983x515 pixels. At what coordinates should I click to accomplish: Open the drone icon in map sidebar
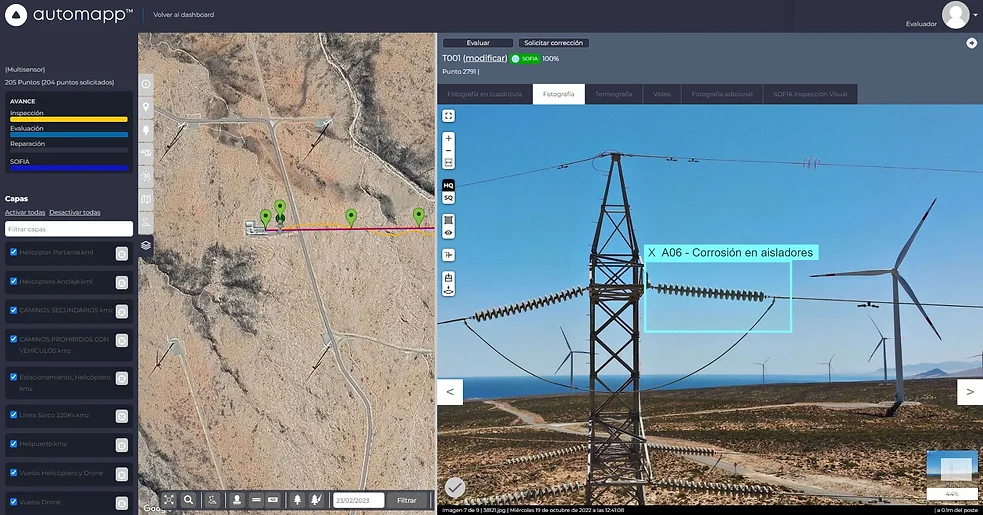(x=145, y=153)
